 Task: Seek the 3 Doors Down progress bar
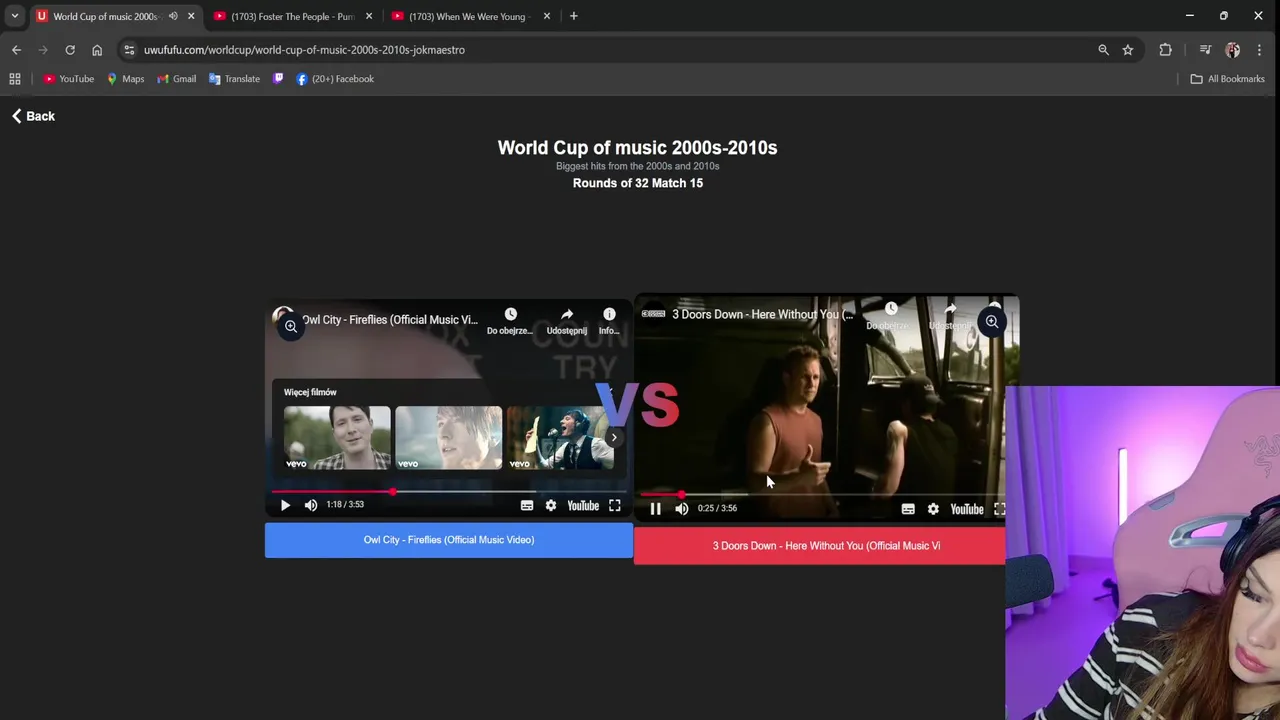[822, 494]
